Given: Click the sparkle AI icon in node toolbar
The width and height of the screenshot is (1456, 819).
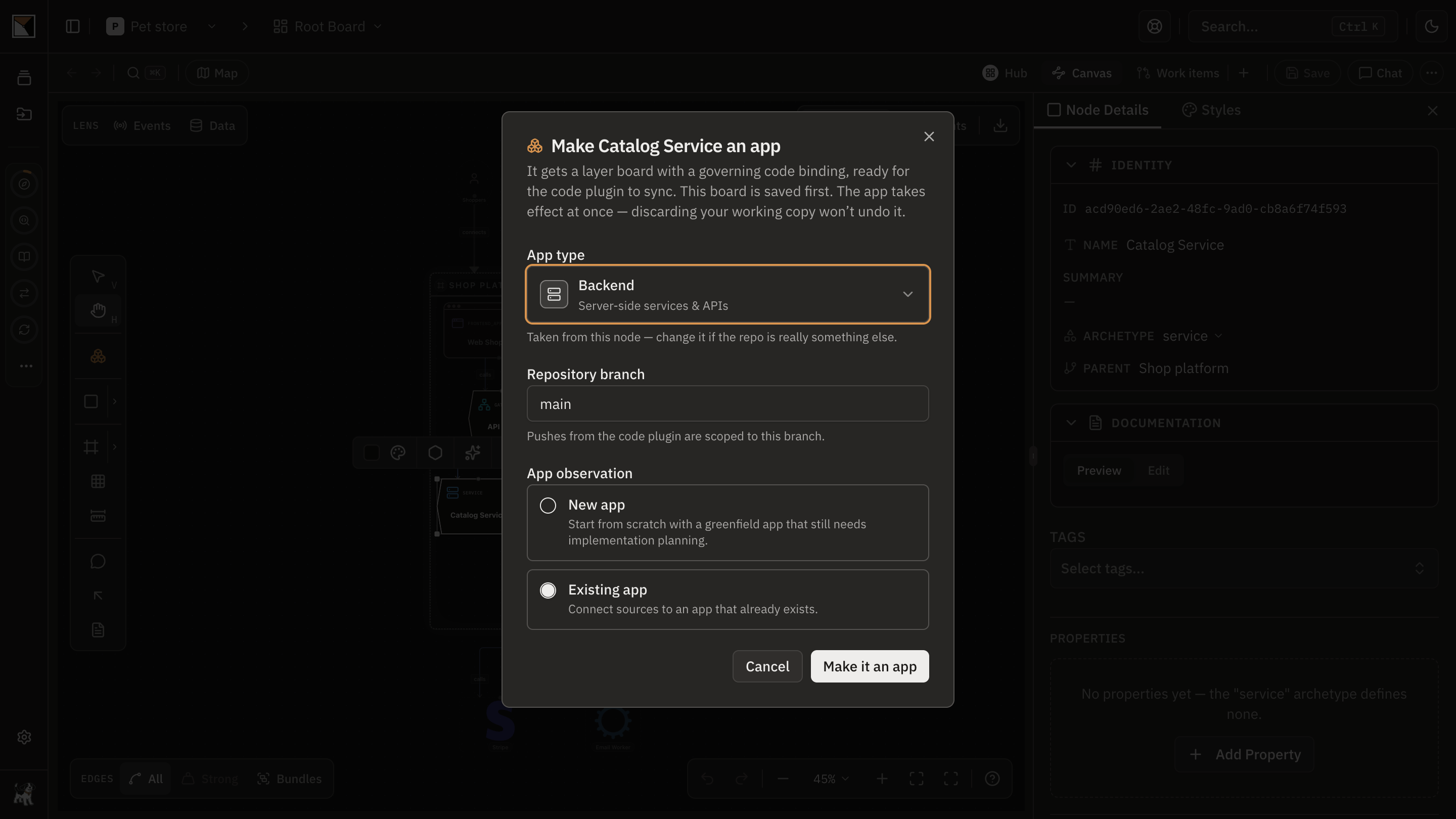Looking at the screenshot, I should point(473,453).
